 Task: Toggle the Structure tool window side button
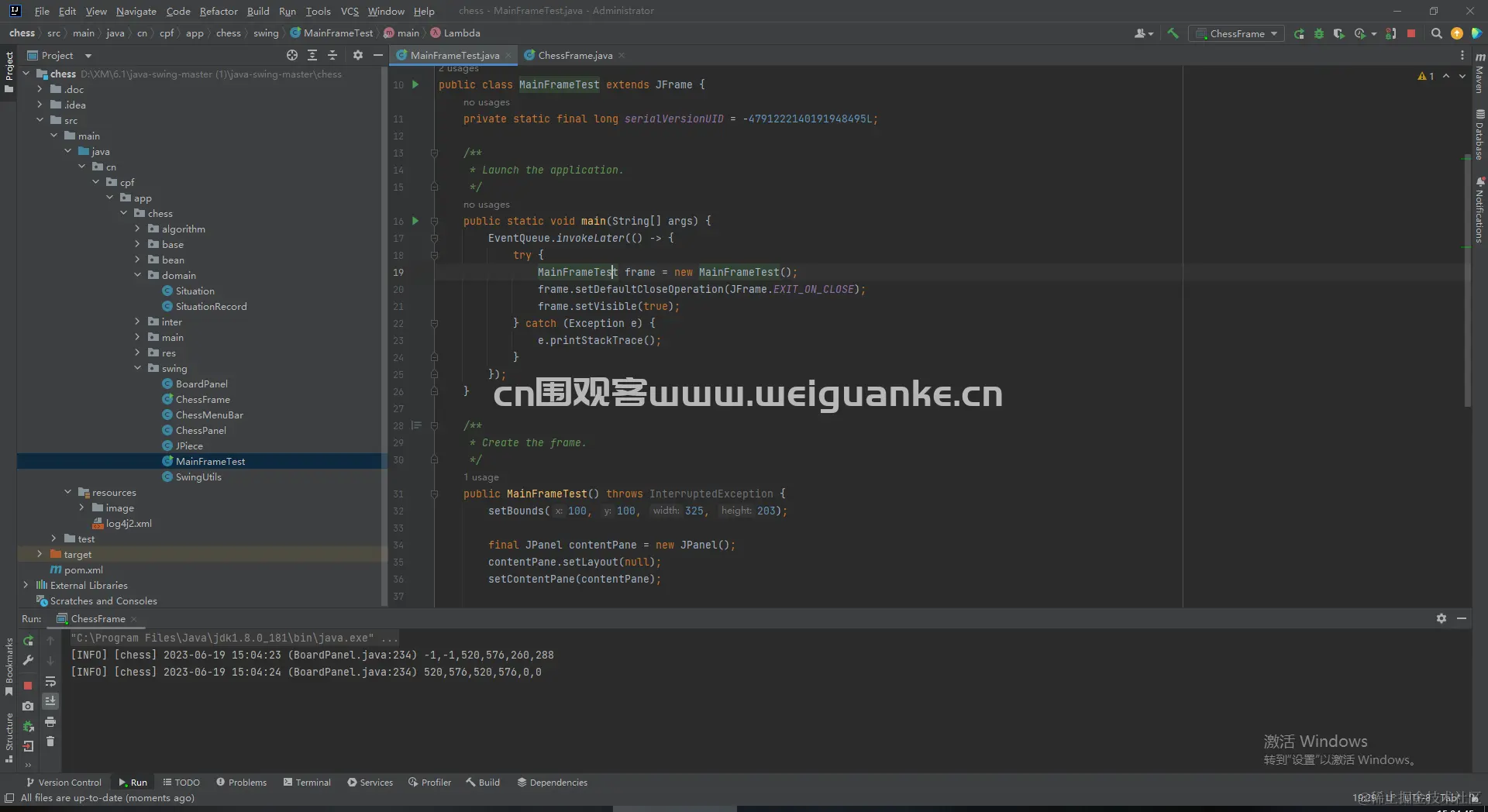9,738
